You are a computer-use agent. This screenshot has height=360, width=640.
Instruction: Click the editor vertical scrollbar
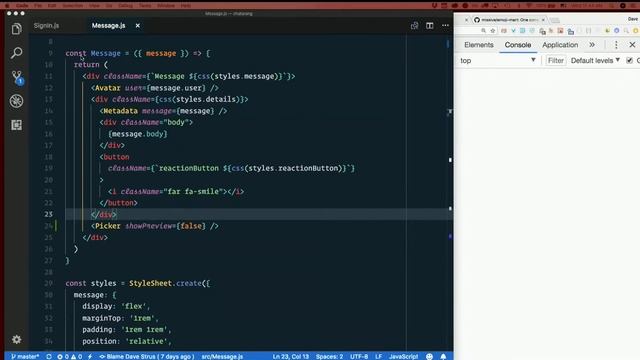click(x=450, y=192)
